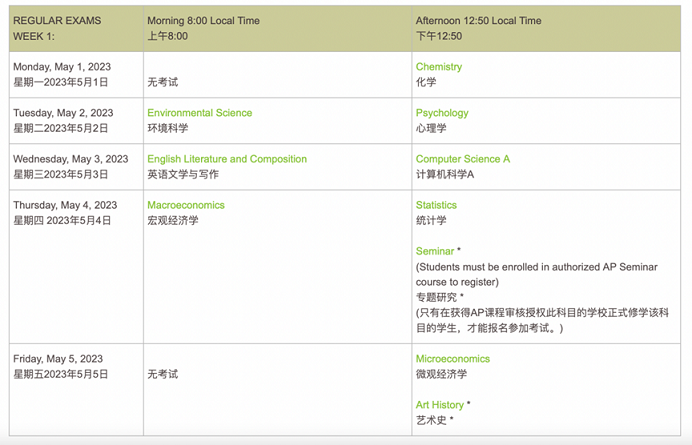The width and height of the screenshot is (692, 445).
Task: Select the '下午12:50' header text
Action: click(439, 36)
